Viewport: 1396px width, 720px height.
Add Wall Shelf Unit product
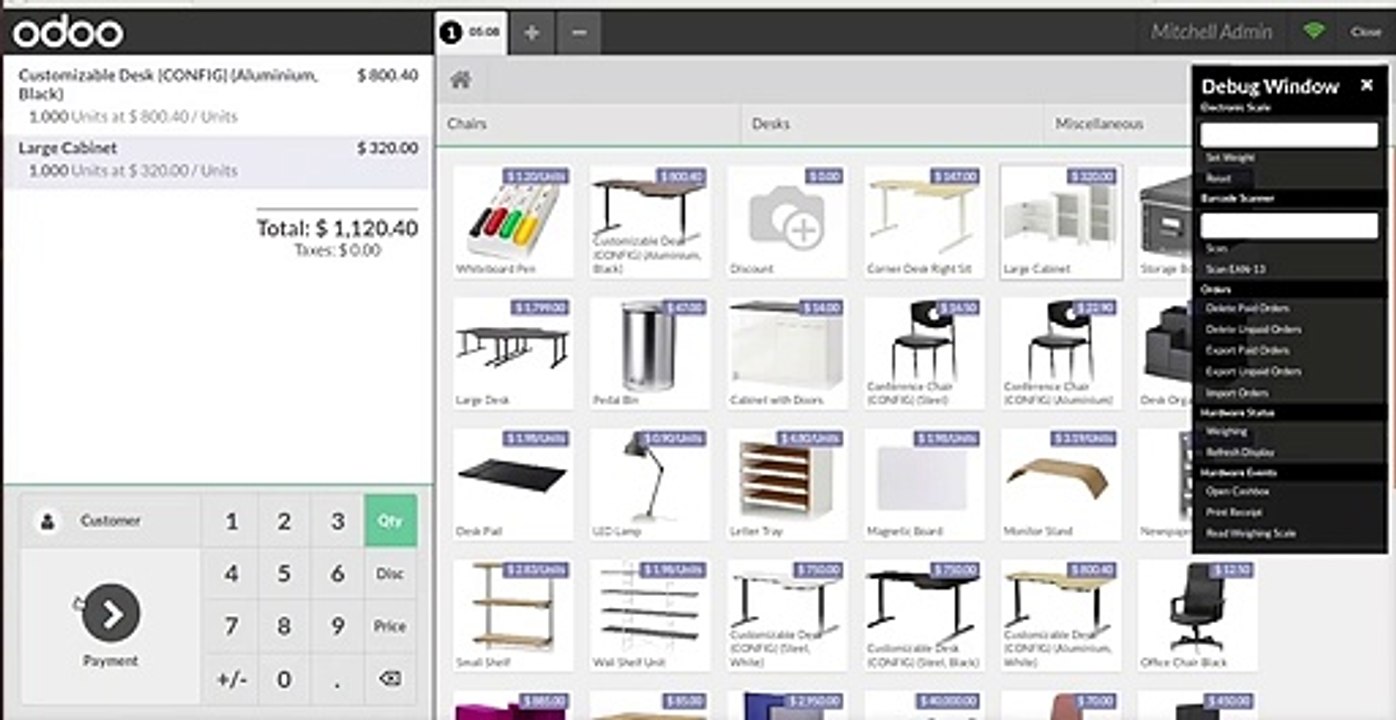pyautogui.click(x=650, y=616)
